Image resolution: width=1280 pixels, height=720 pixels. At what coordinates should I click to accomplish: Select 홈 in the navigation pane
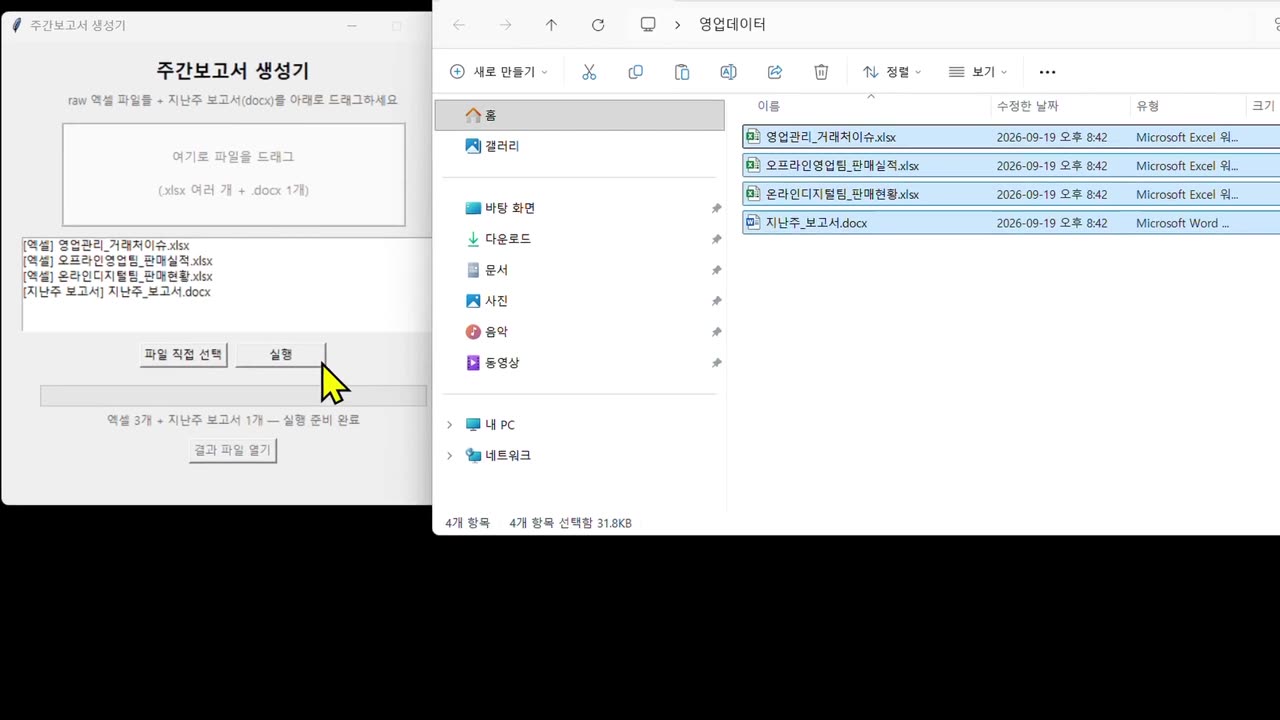click(580, 115)
